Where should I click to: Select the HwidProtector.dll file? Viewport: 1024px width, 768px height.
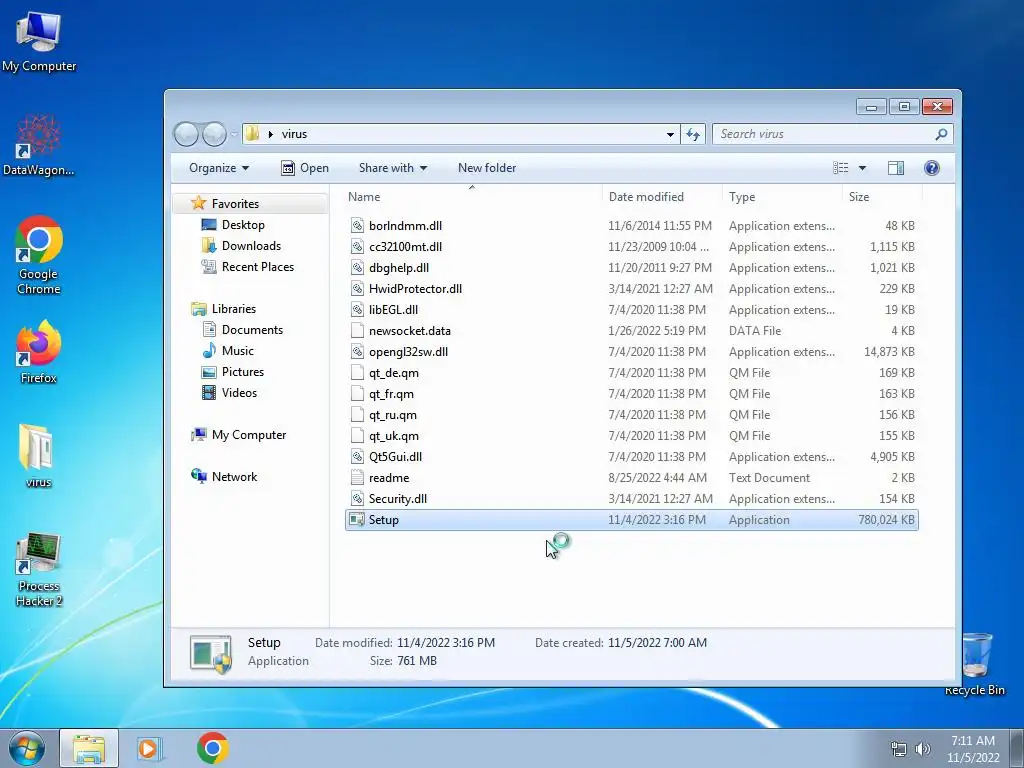(x=632, y=289)
